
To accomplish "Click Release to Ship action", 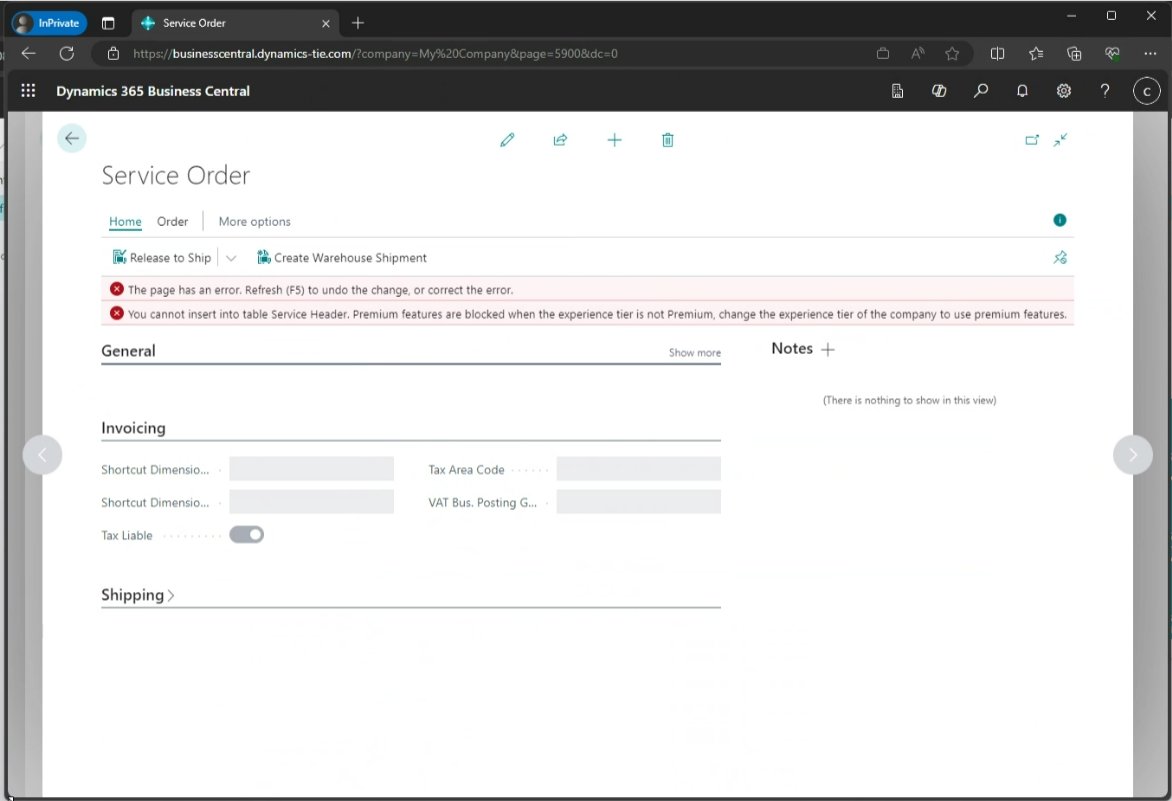I will click(162, 258).
